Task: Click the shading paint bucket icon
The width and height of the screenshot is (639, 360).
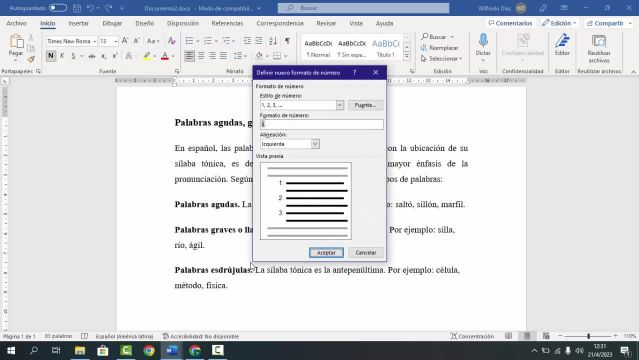Action: tap(259, 56)
